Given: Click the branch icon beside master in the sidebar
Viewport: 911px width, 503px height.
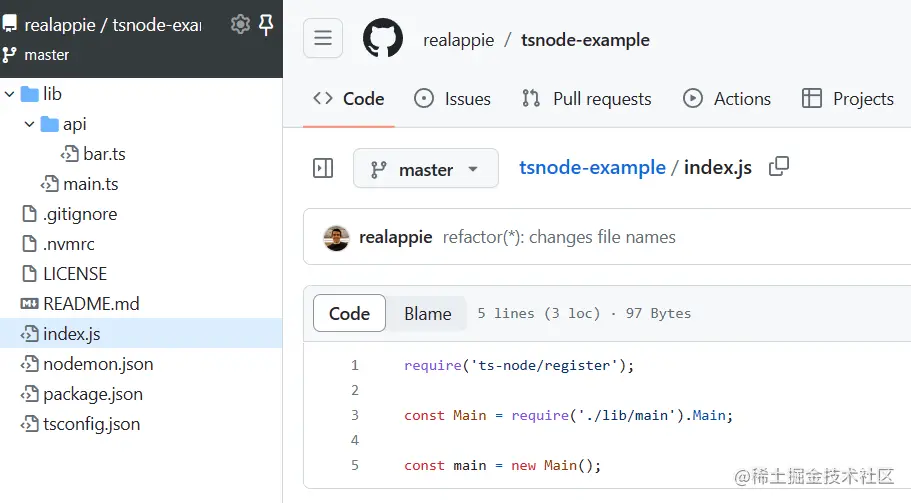Looking at the screenshot, I should tap(9, 55).
